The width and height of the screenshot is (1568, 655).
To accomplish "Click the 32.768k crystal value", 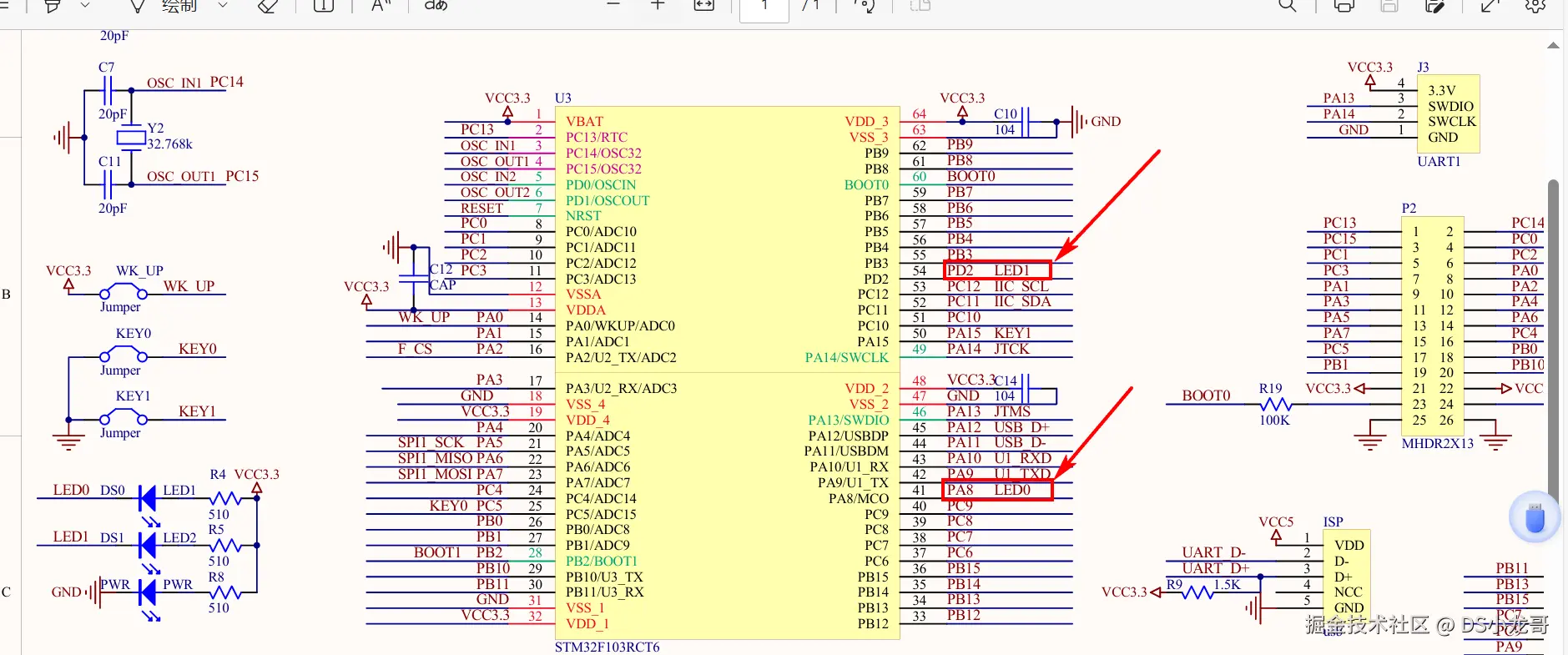I will click(x=169, y=144).
